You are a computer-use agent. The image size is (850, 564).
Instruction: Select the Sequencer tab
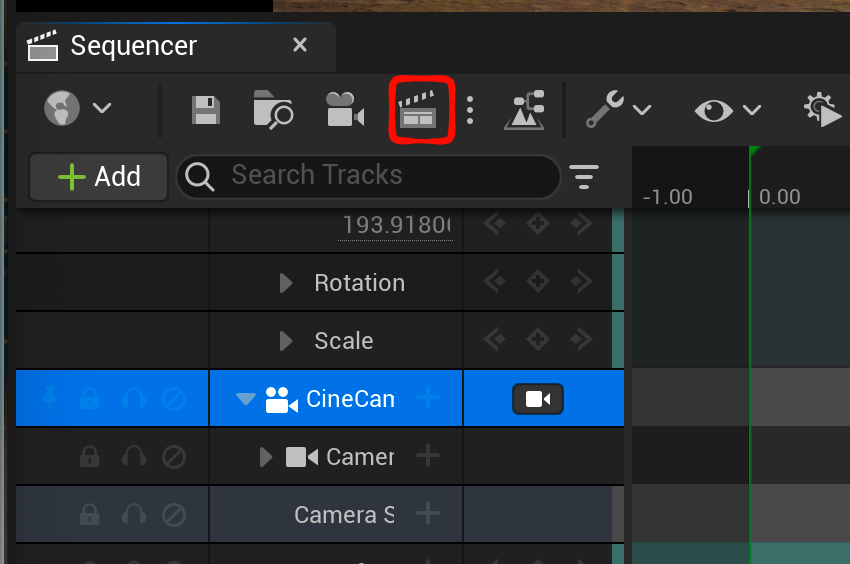tap(134, 46)
